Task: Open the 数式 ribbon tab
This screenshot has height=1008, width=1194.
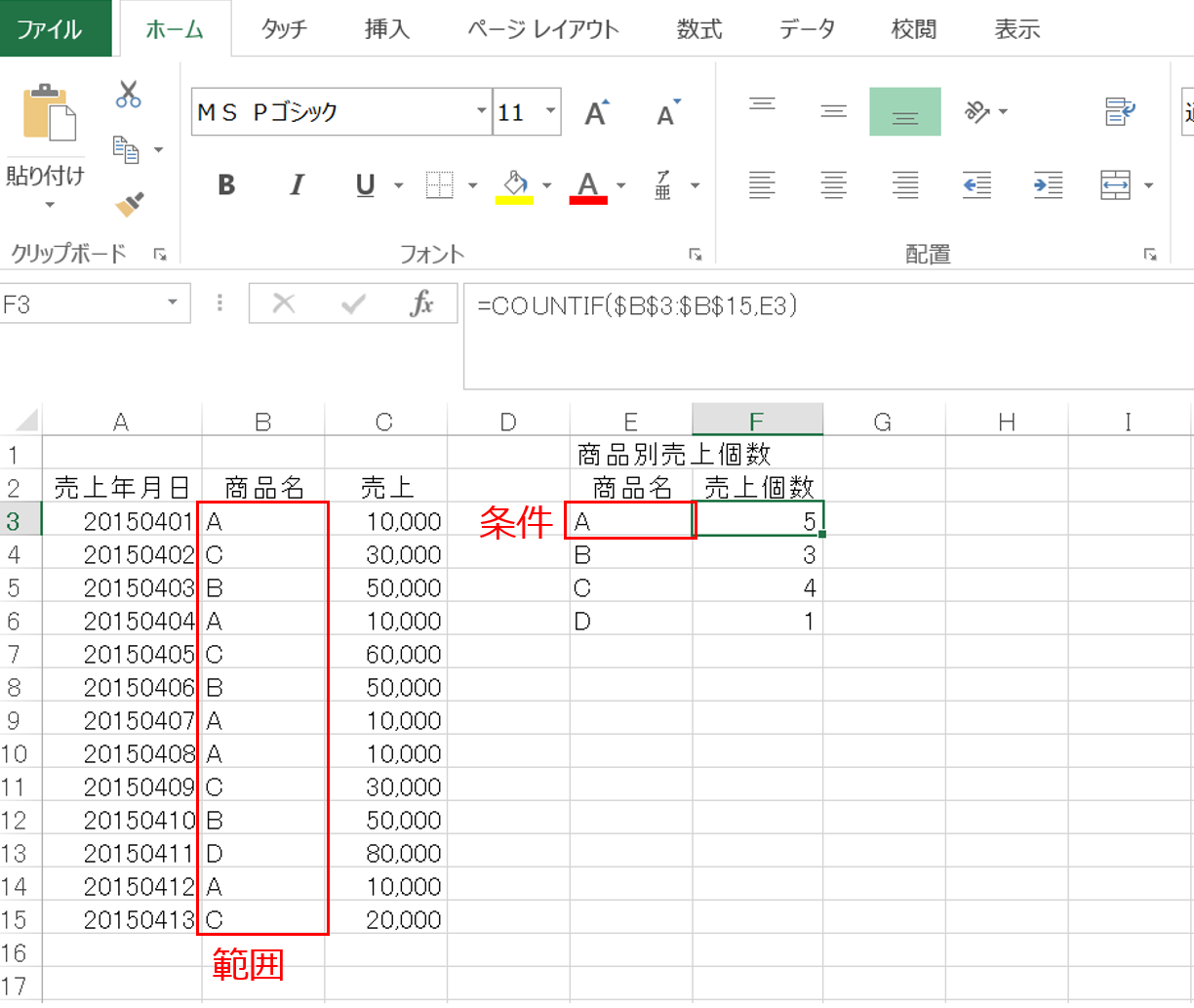Action: [699, 29]
